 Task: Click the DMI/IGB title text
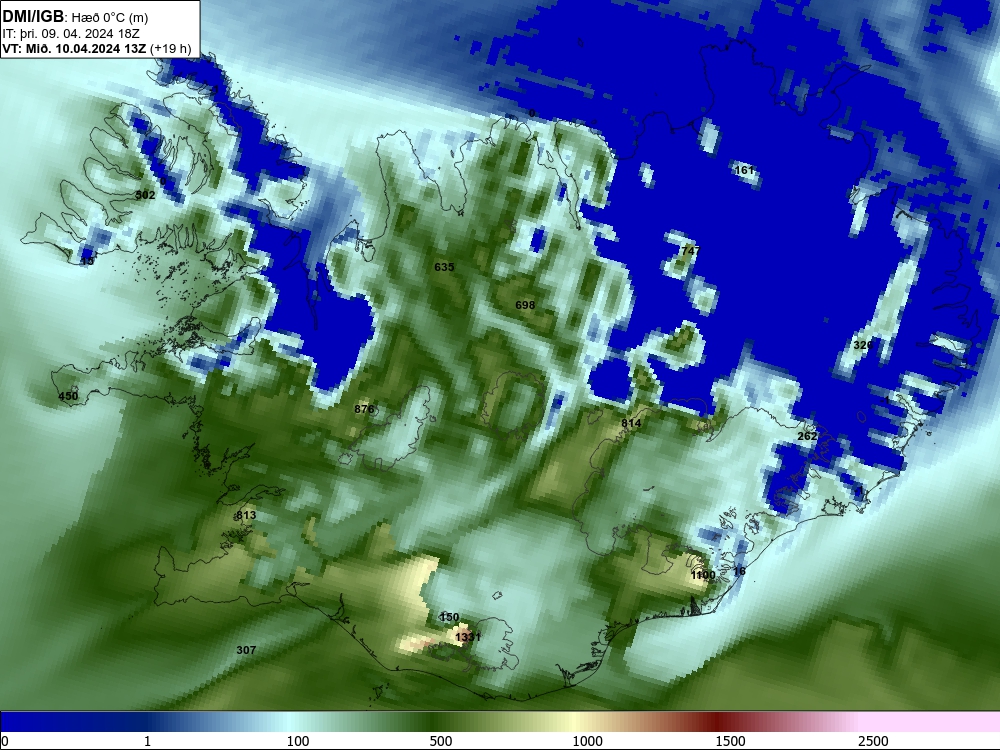(x=33, y=17)
